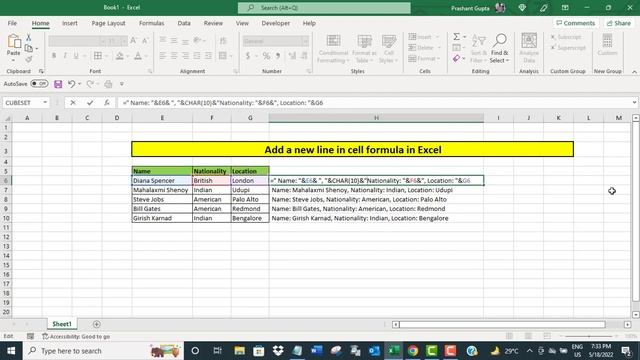Expand the formula bar chevron

tap(634, 103)
